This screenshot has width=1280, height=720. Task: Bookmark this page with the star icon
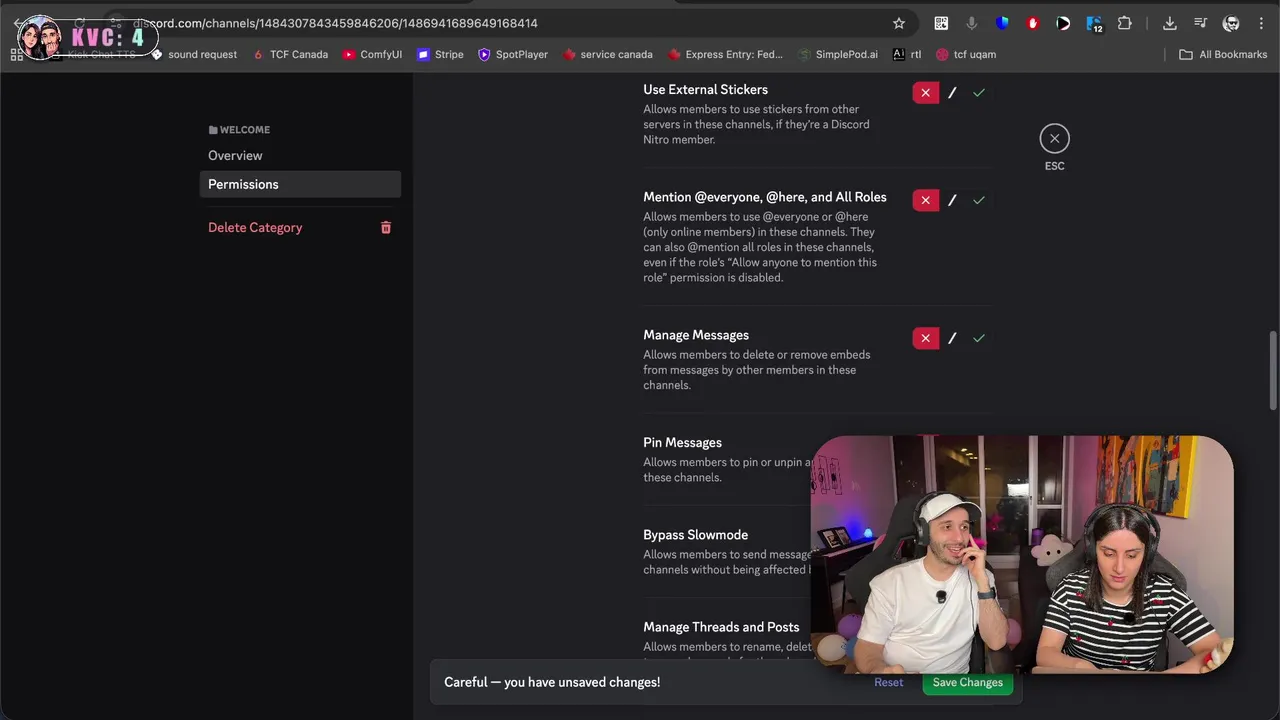tap(899, 23)
